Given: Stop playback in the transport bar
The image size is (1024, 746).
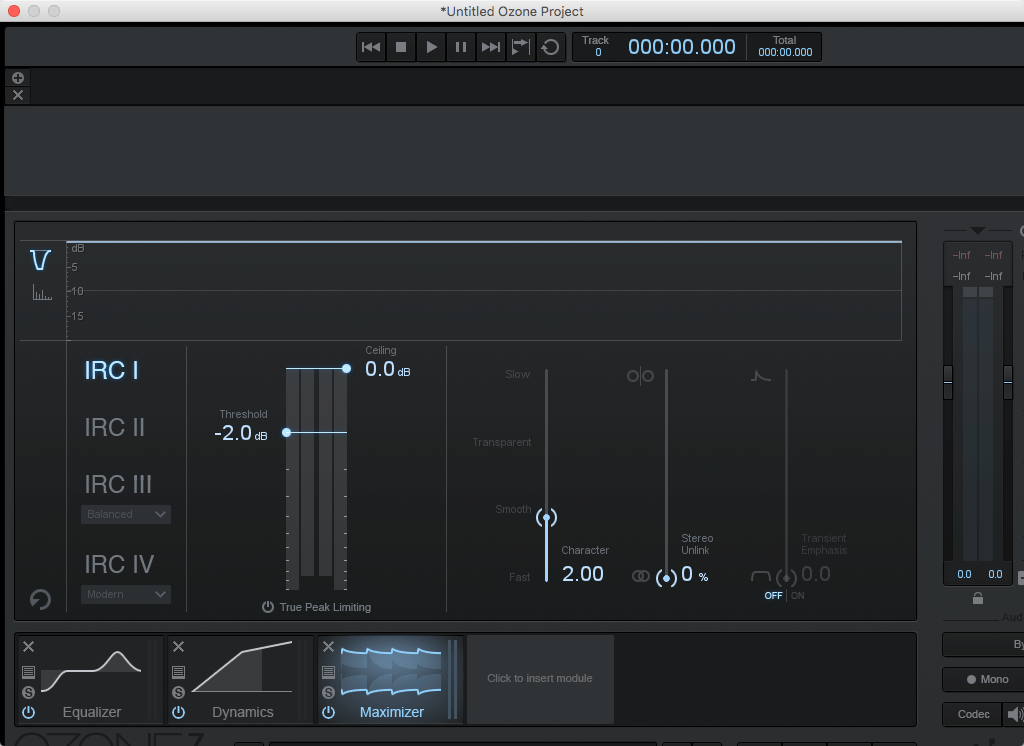Looking at the screenshot, I should tap(401, 47).
